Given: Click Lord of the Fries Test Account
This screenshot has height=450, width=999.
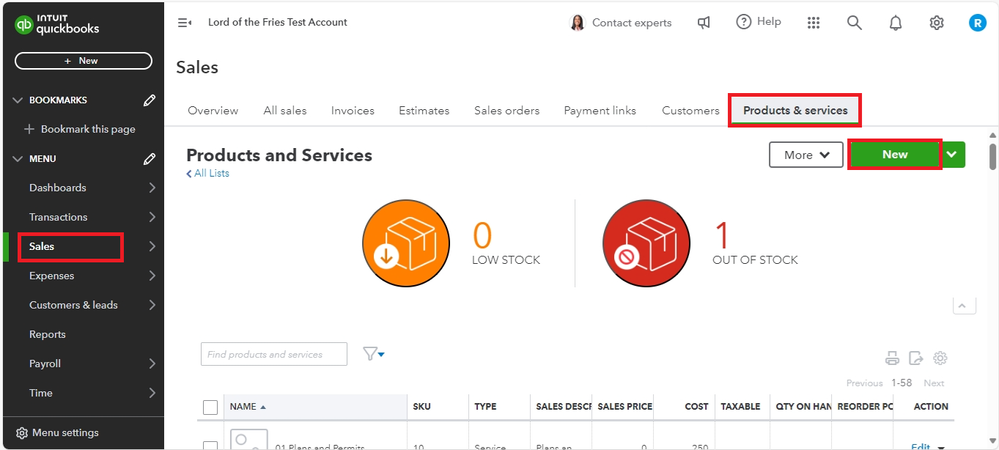Looking at the screenshot, I should tap(278, 22).
